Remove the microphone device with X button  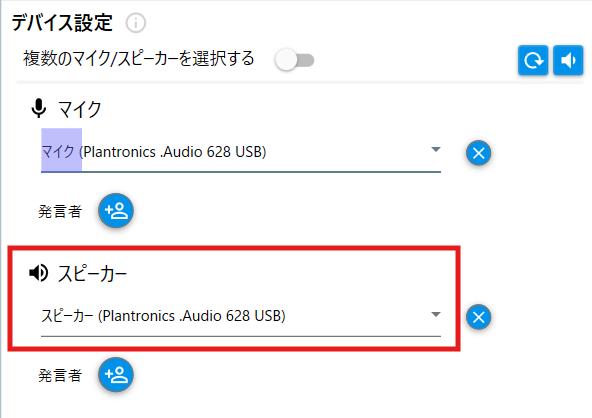pos(478,153)
